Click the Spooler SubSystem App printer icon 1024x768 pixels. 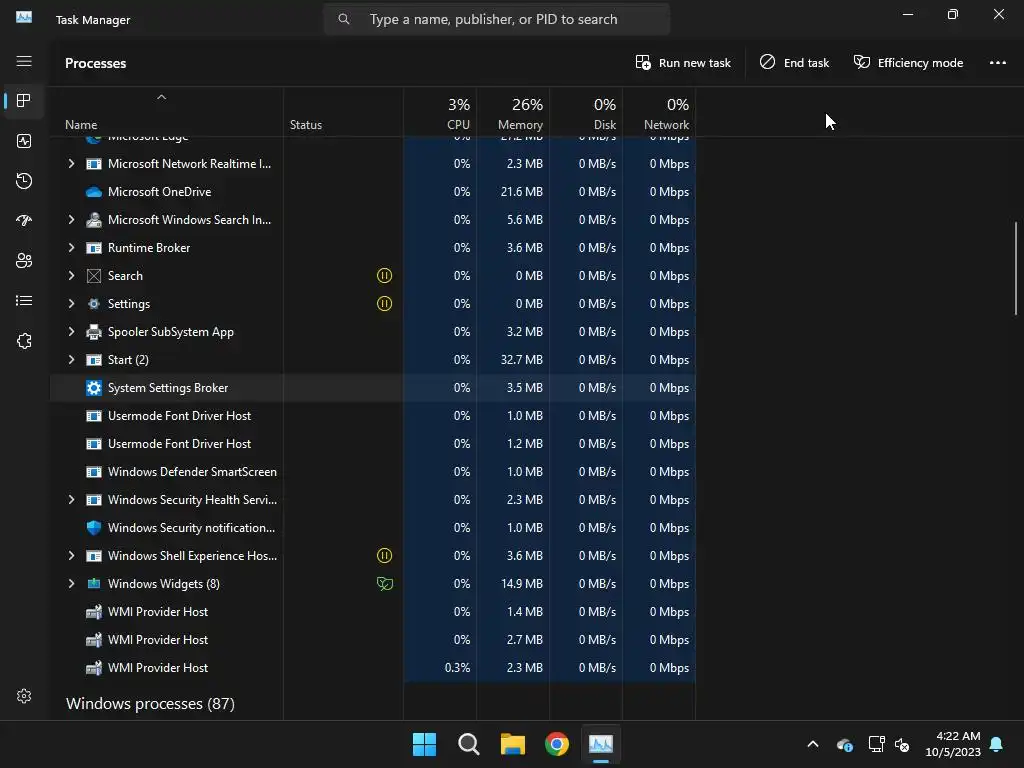[x=94, y=332]
